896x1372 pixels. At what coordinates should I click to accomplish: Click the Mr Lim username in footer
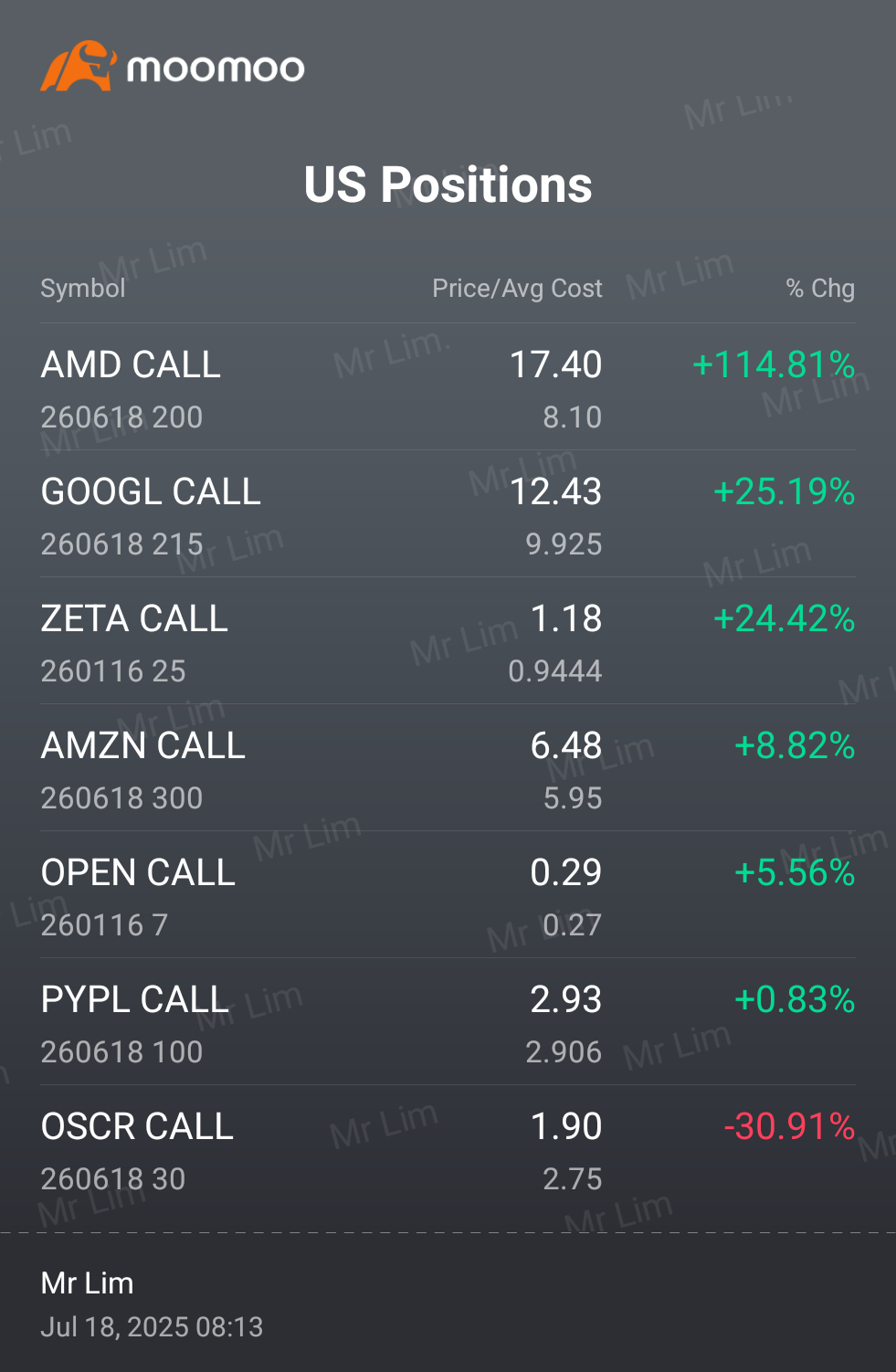pyautogui.click(x=88, y=1283)
